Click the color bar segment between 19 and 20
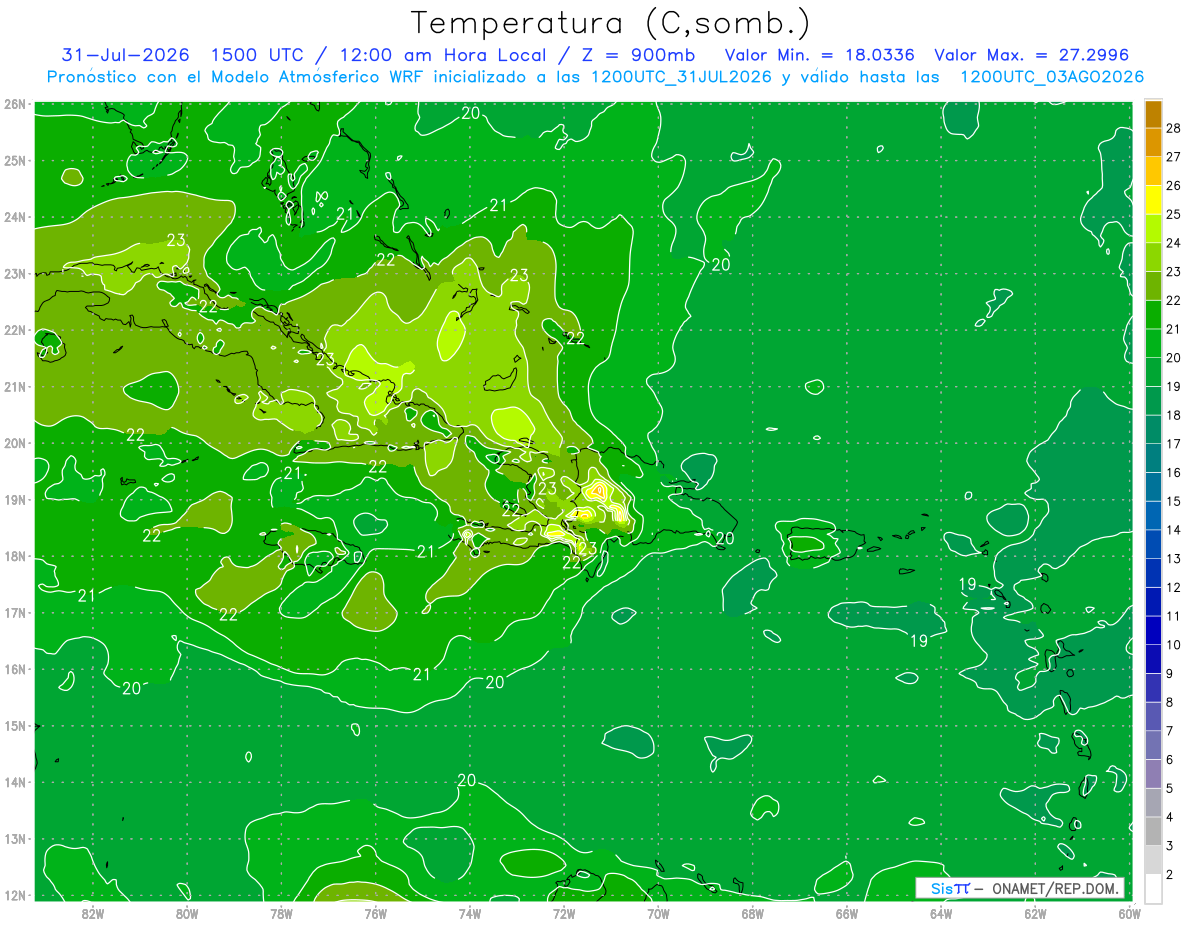 tap(1153, 372)
